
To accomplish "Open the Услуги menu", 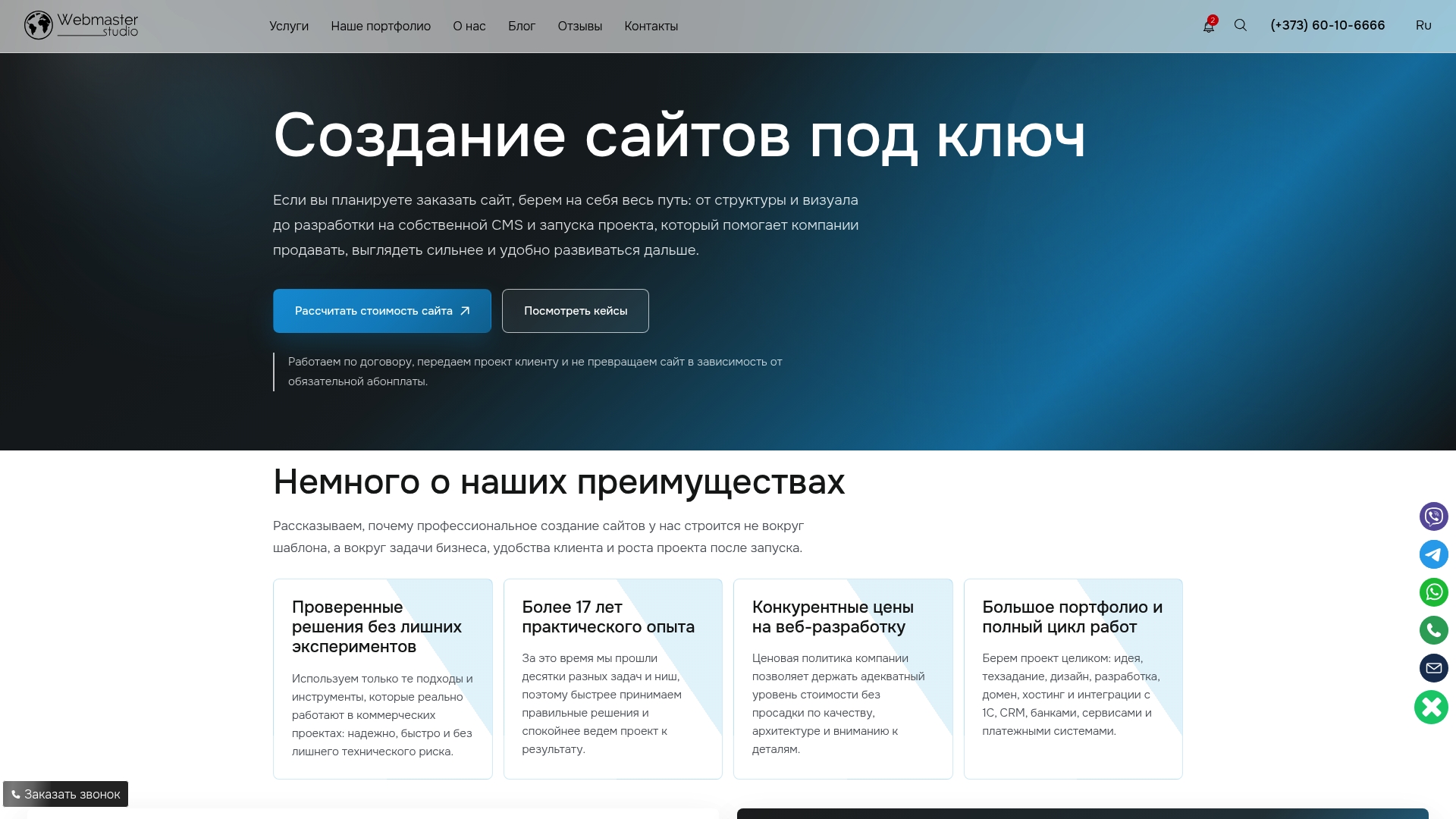I will tap(289, 26).
